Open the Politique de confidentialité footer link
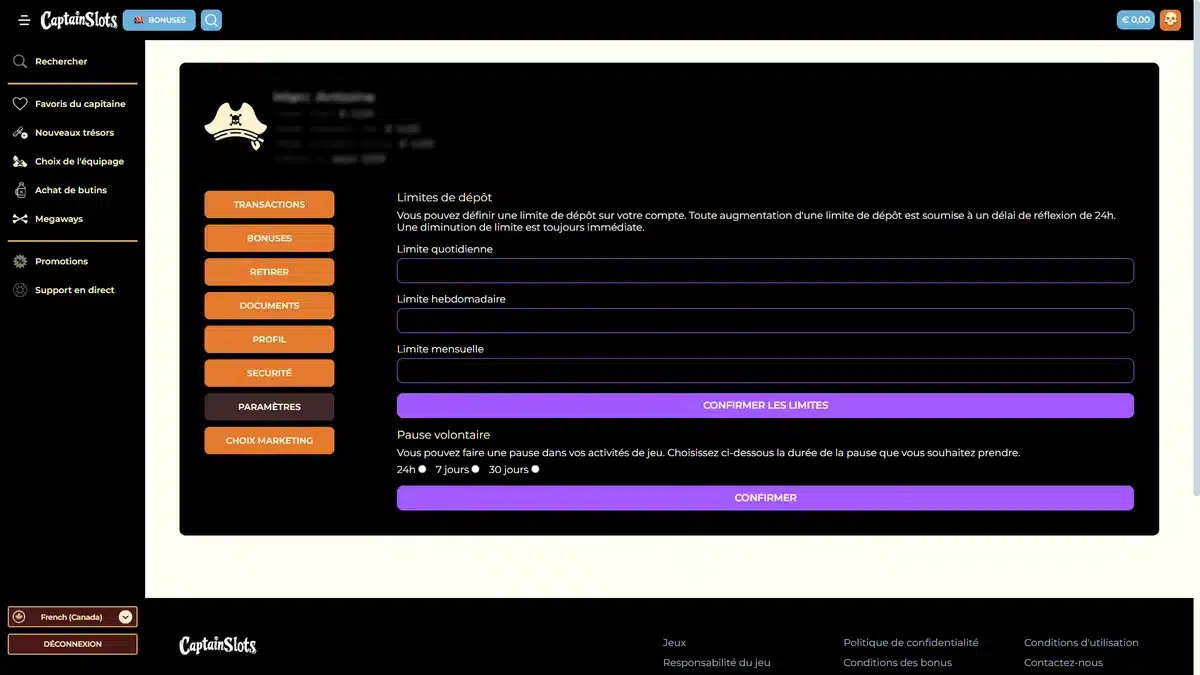1200x675 pixels. 910,643
